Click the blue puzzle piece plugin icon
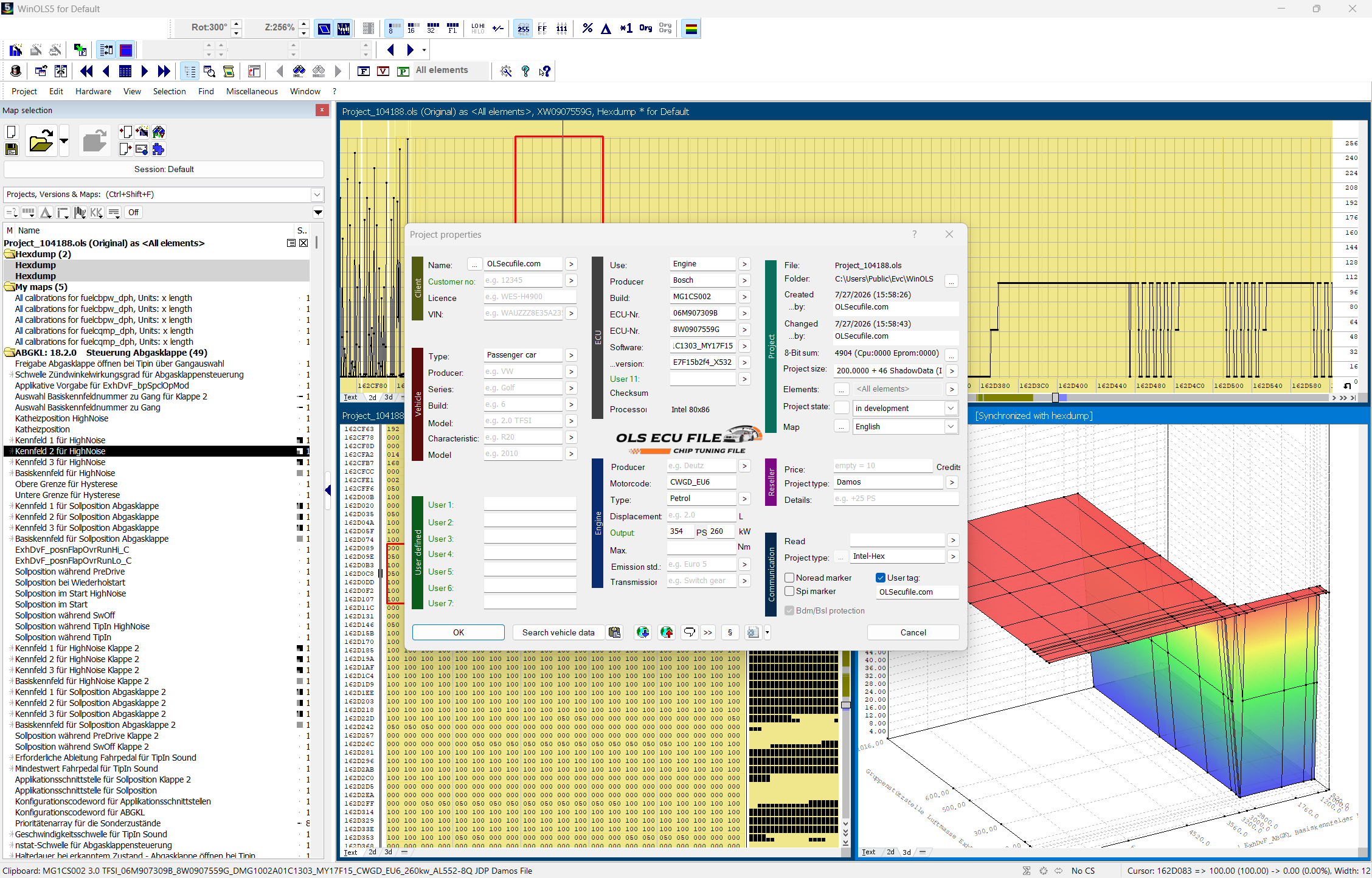The height and width of the screenshot is (878, 1372). (x=159, y=149)
